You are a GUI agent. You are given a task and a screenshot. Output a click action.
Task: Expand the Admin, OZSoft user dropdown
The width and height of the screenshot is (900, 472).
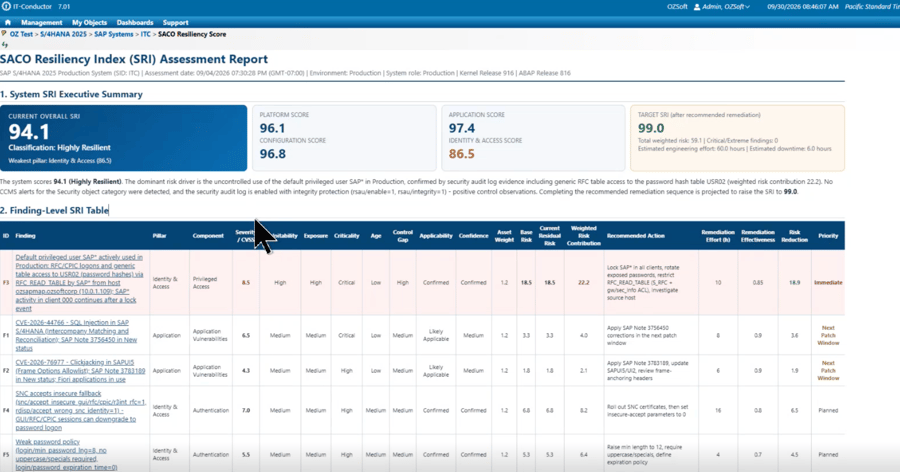pos(726,7)
